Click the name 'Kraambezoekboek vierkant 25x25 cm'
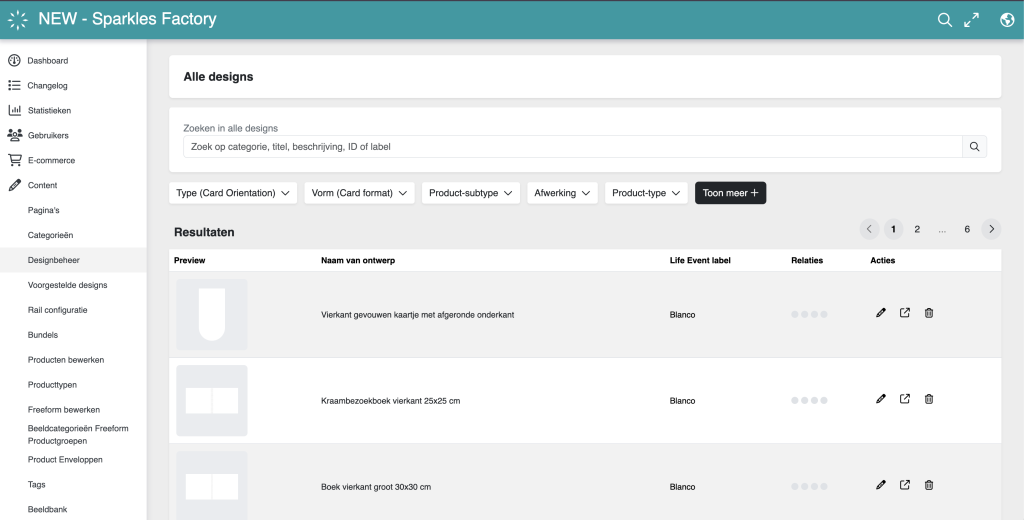This screenshot has width=1024, height=520. [x=391, y=401]
